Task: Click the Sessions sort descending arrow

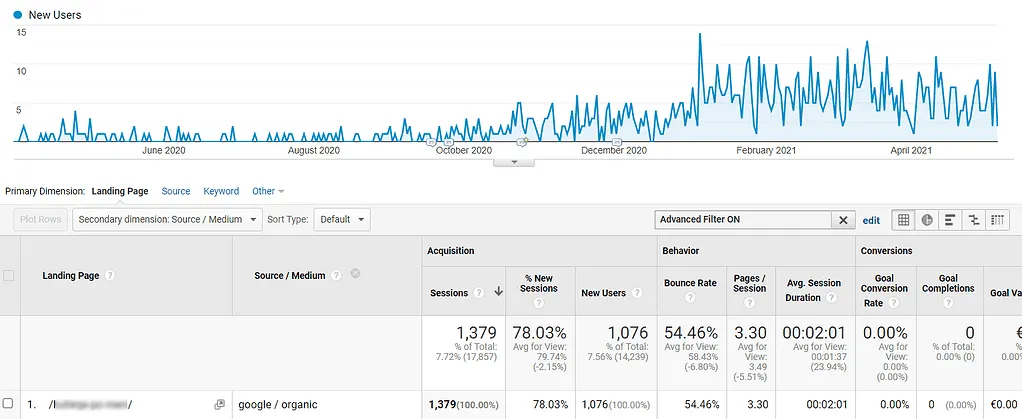Action: point(499,293)
